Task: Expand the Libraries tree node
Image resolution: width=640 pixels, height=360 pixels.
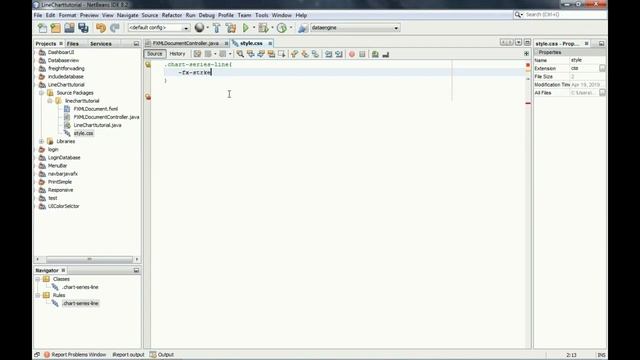Action: 41,141
